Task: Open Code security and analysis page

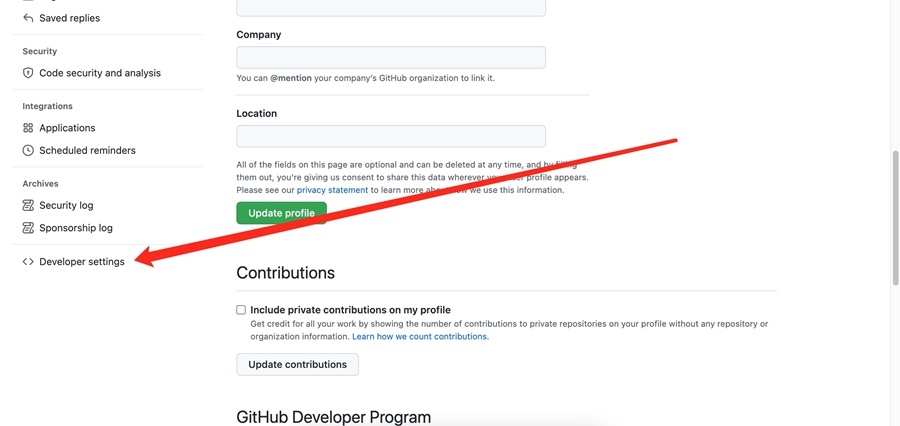Action: [99, 73]
